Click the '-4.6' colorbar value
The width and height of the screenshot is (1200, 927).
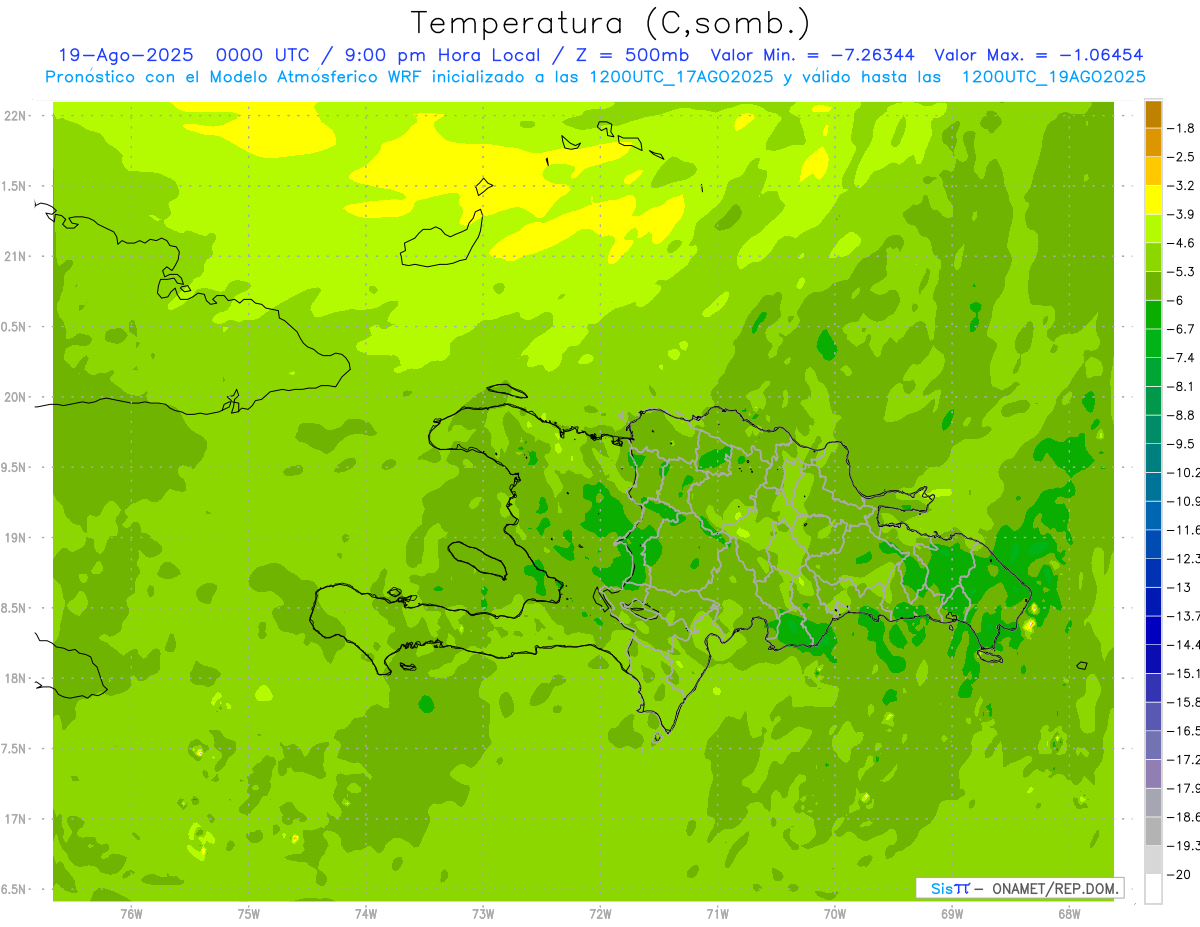[x=1181, y=243]
